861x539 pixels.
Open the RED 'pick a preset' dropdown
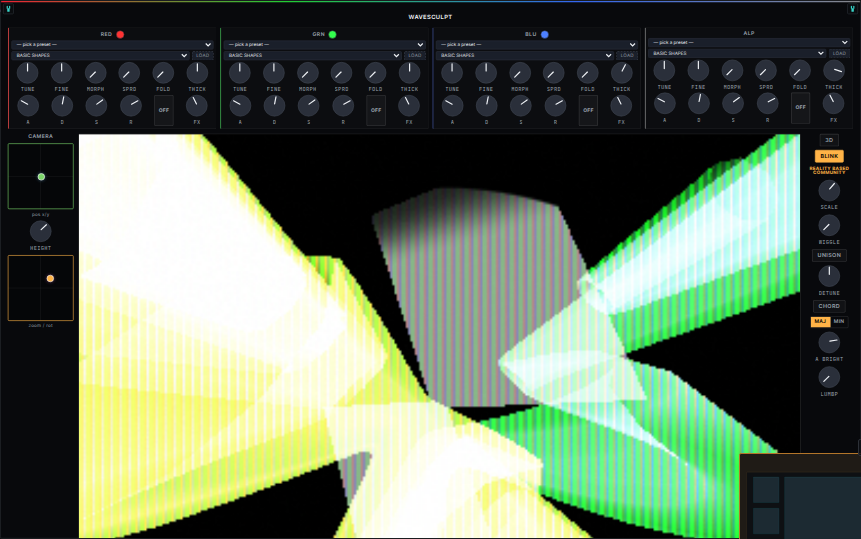[113, 44]
